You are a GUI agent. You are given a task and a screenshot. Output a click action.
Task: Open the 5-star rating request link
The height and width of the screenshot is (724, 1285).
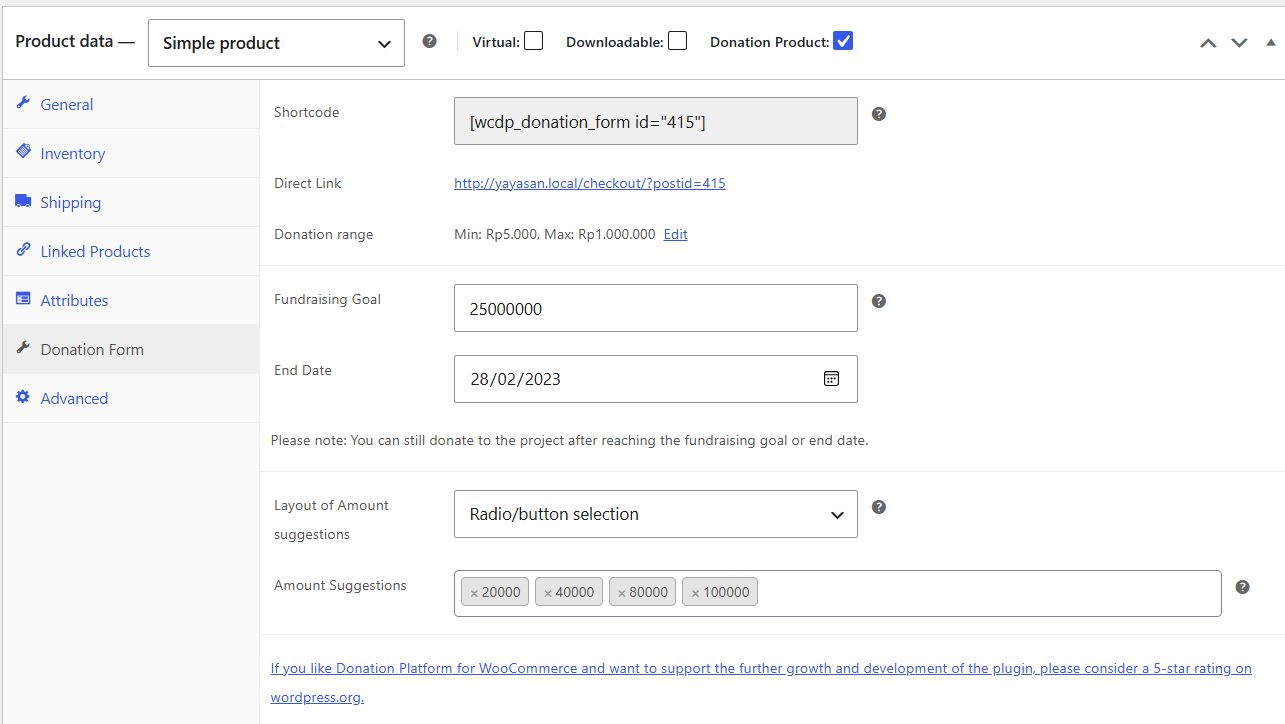point(761,683)
